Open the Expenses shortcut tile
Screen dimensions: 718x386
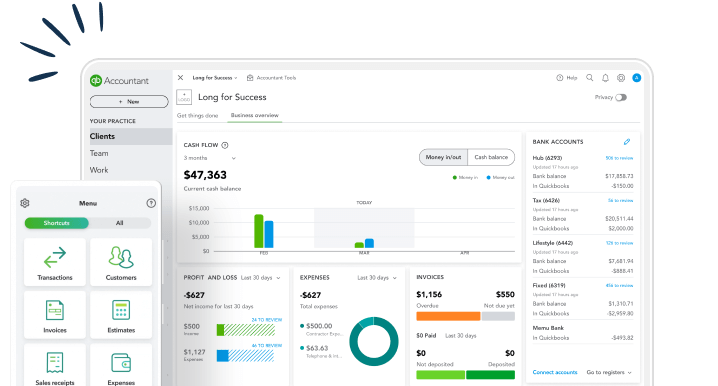click(x=121, y=365)
